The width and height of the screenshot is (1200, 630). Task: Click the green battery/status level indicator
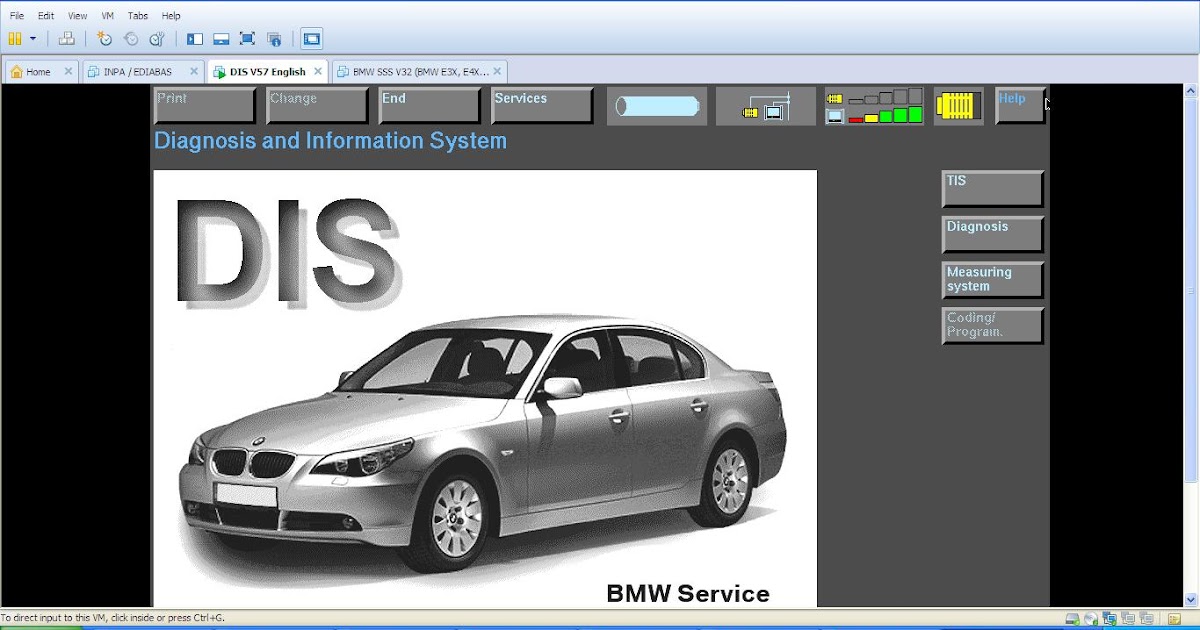875,106
